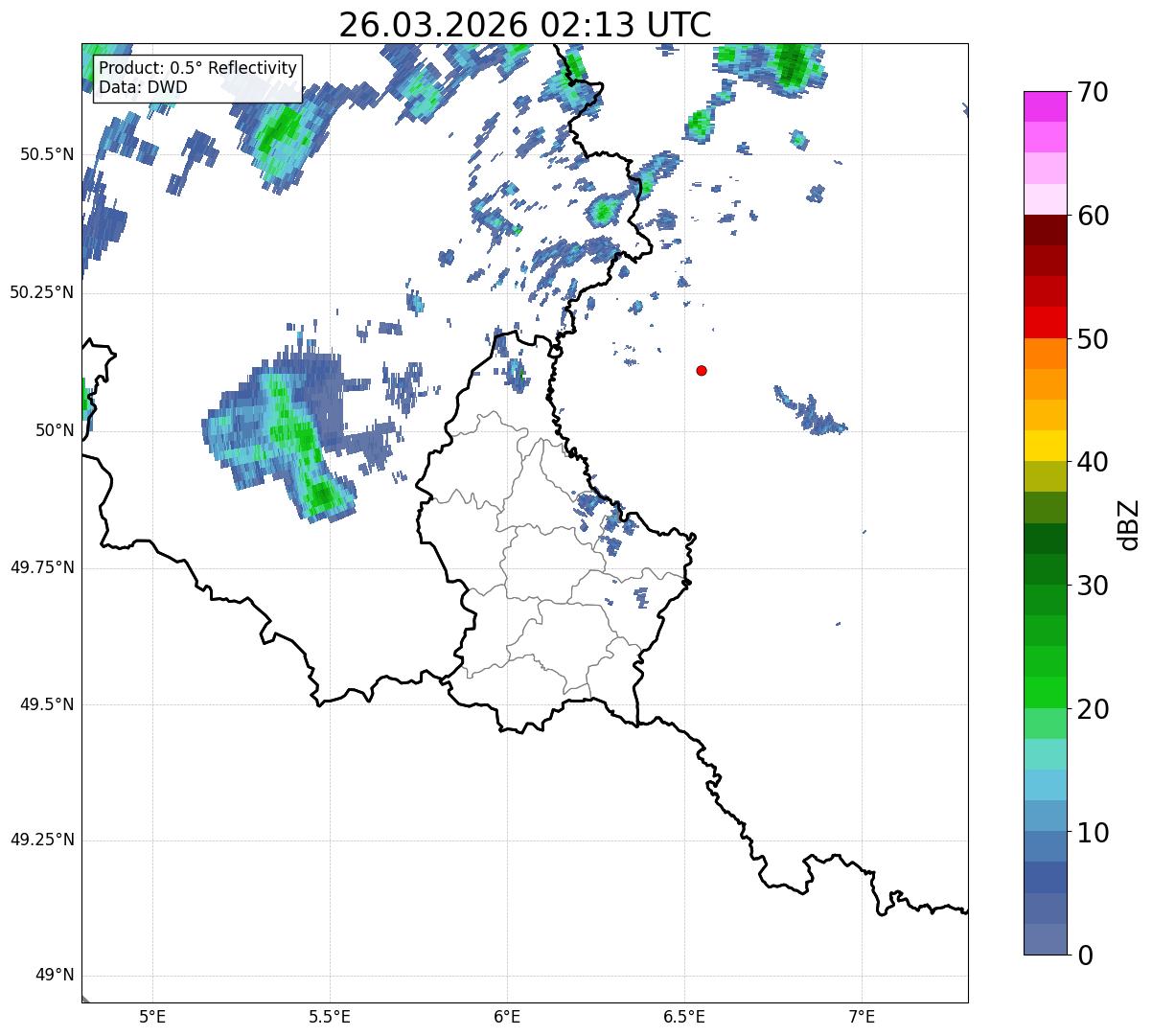Click the radar echo between 6.75°E and 7°E near 50°N
Screen dimensions: 1152x1036
(810, 412)
